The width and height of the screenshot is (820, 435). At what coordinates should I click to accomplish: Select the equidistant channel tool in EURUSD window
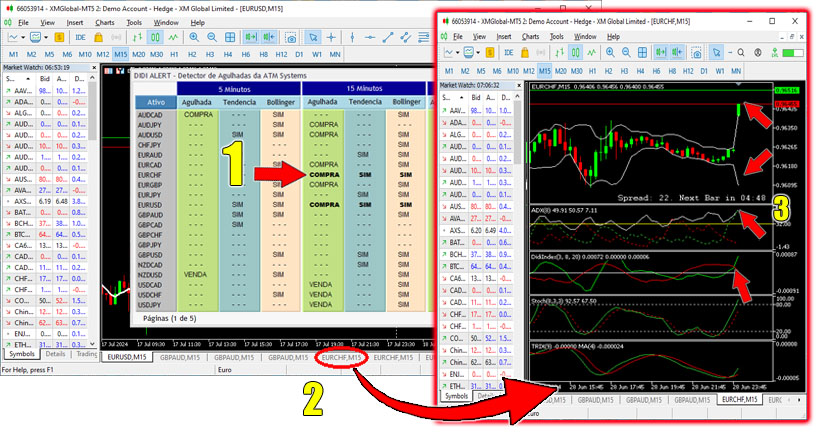405,37
